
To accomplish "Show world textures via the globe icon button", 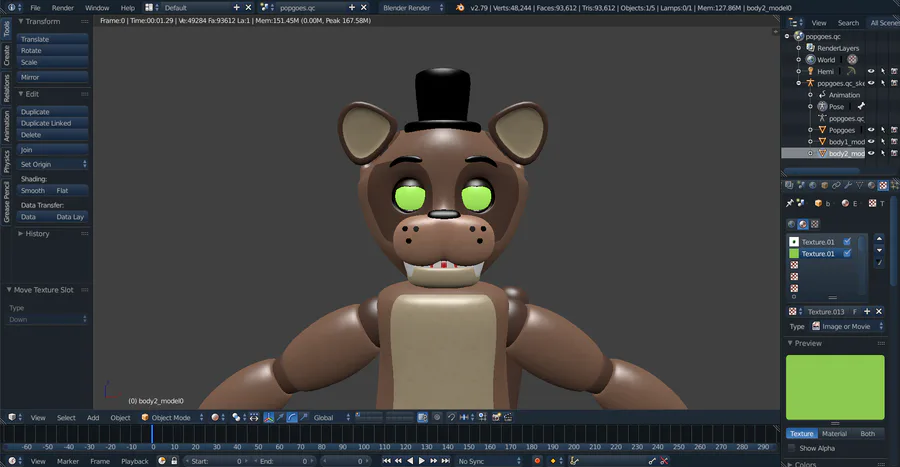I will pos(792,224).
